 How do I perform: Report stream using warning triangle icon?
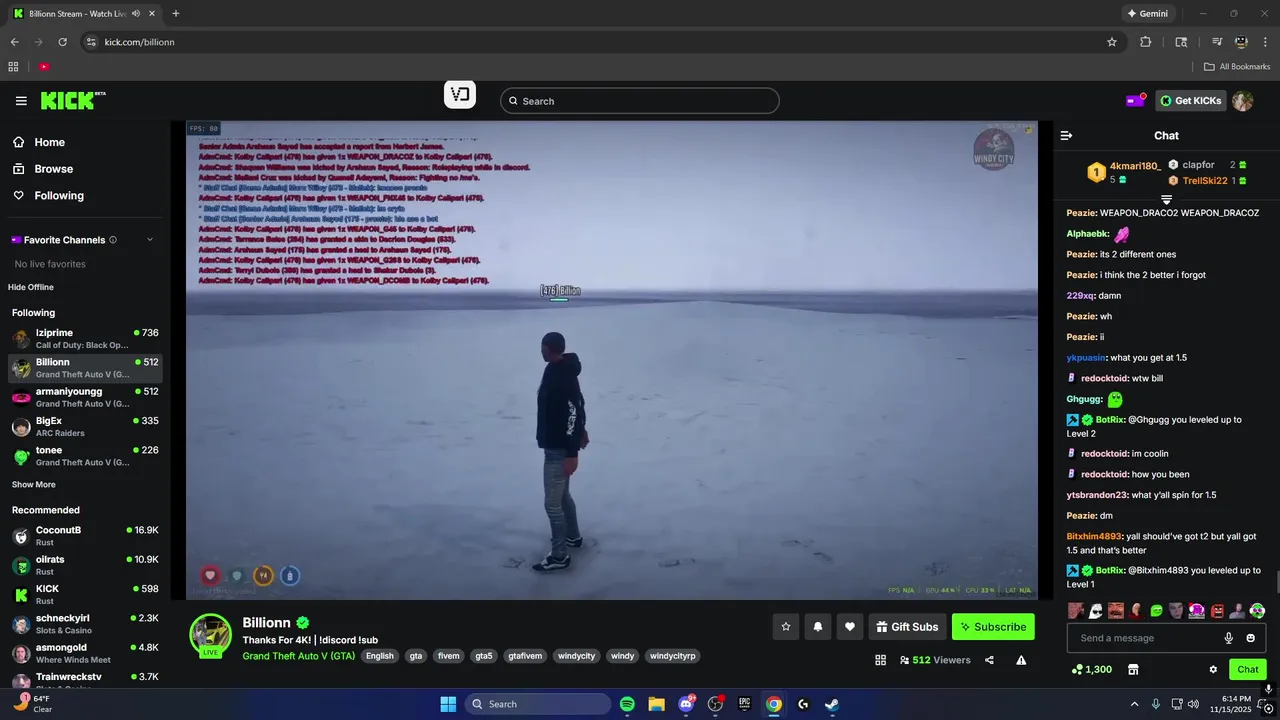point(1021,660)
